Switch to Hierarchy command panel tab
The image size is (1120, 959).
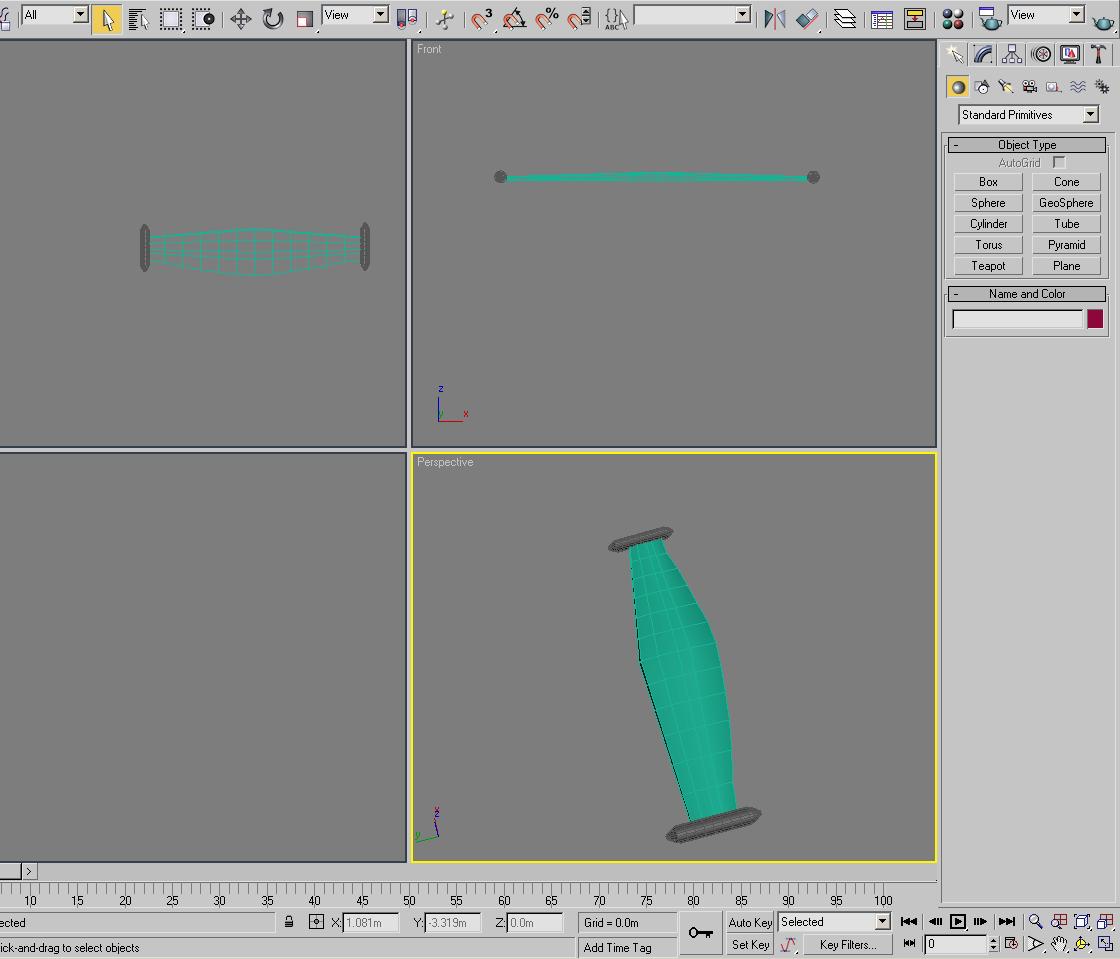pos(1011,54)
